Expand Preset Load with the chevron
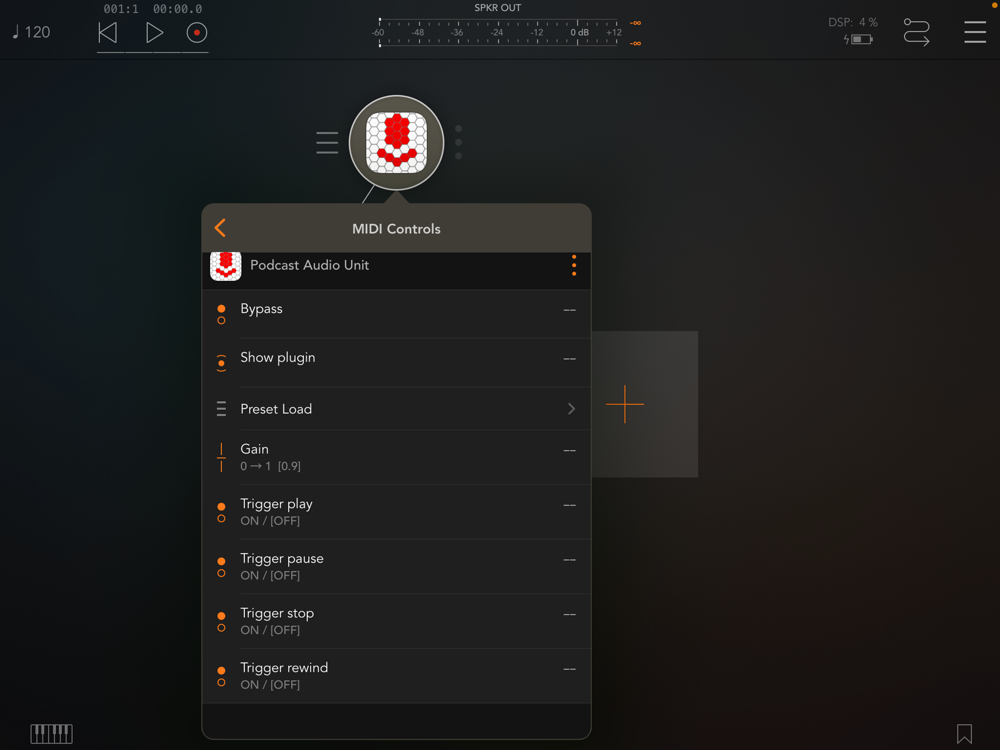 [571, 409]
